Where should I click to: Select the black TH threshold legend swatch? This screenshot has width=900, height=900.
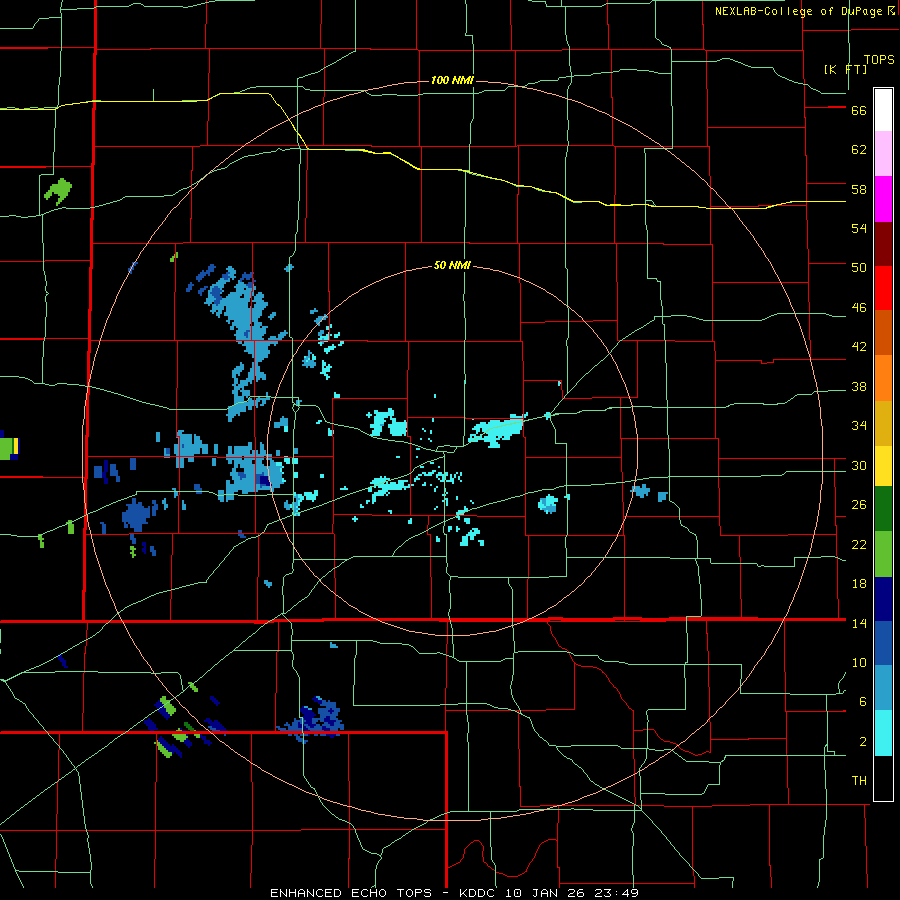(883, 778)
